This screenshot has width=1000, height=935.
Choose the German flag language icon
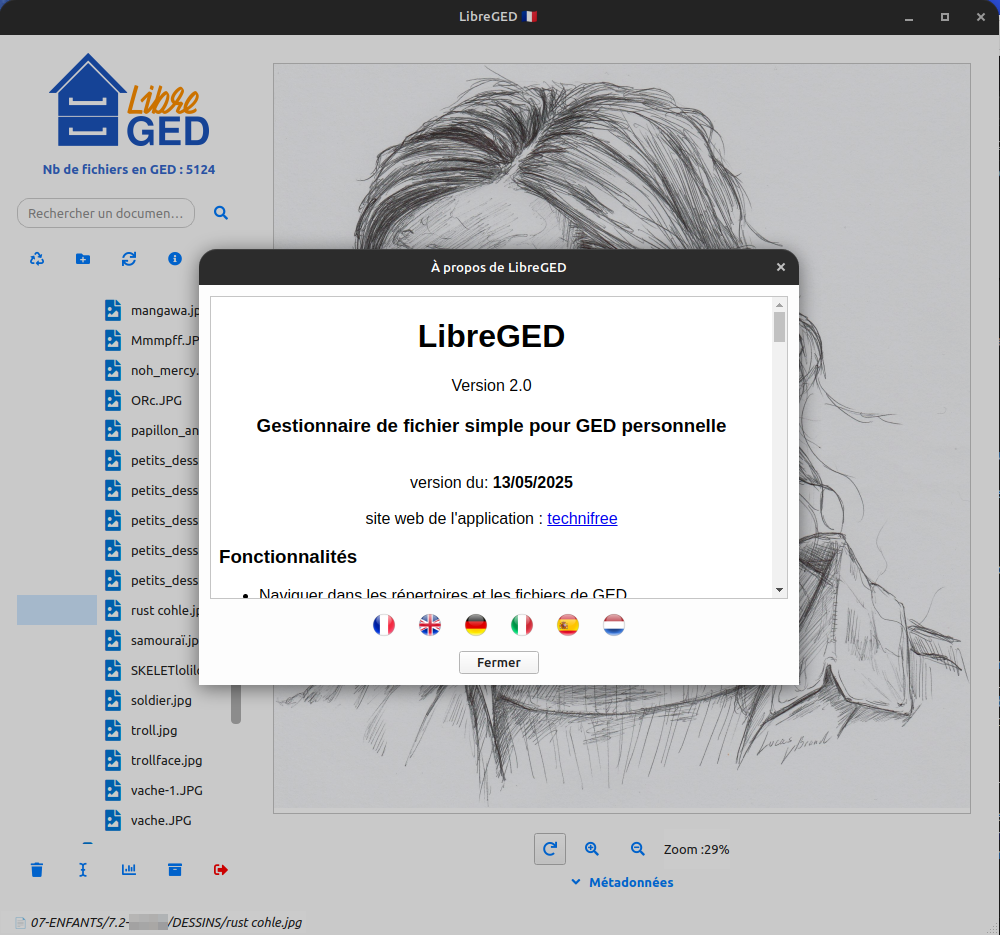tap(475, 625)
